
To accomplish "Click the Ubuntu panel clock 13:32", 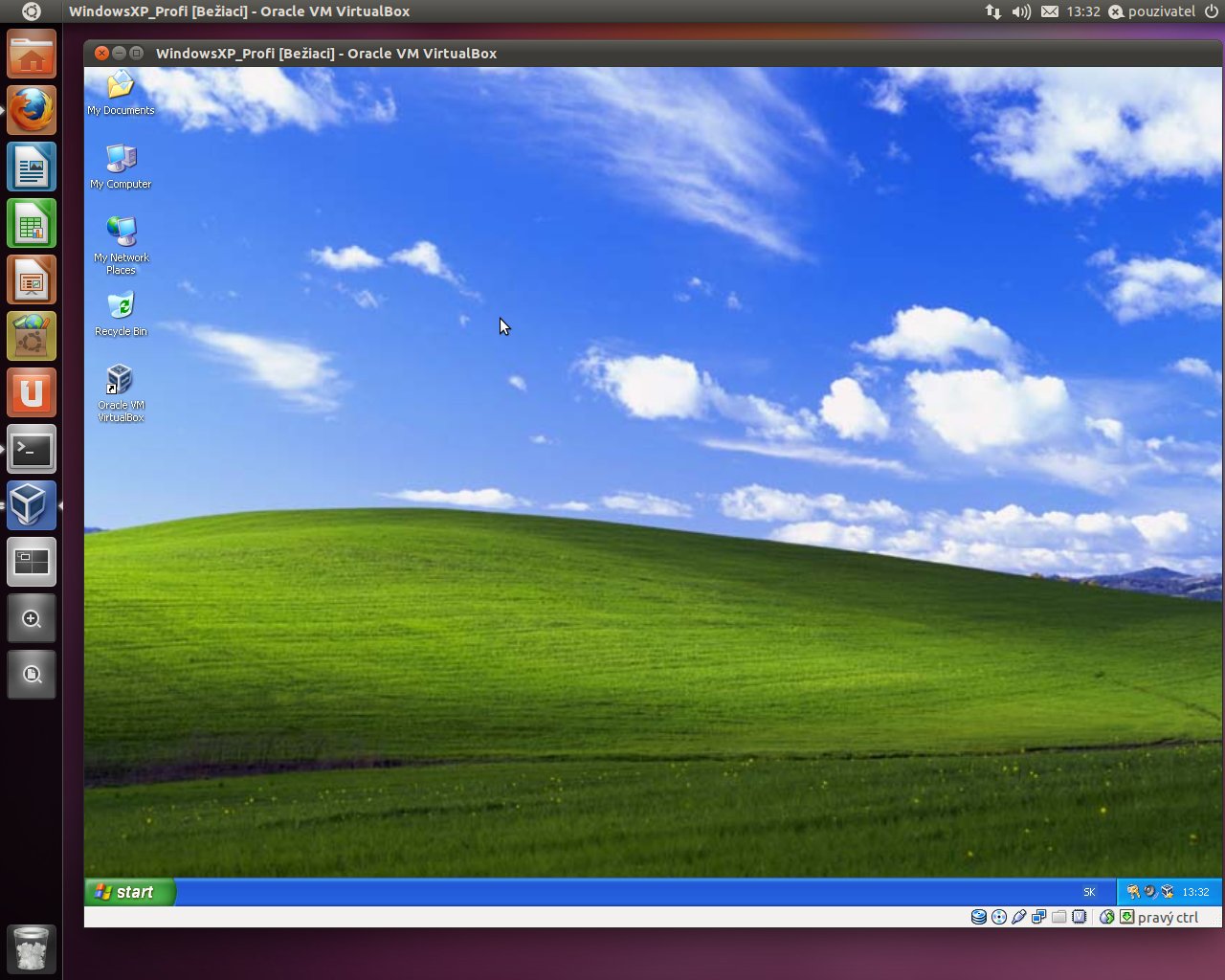I will [1083, 11].
